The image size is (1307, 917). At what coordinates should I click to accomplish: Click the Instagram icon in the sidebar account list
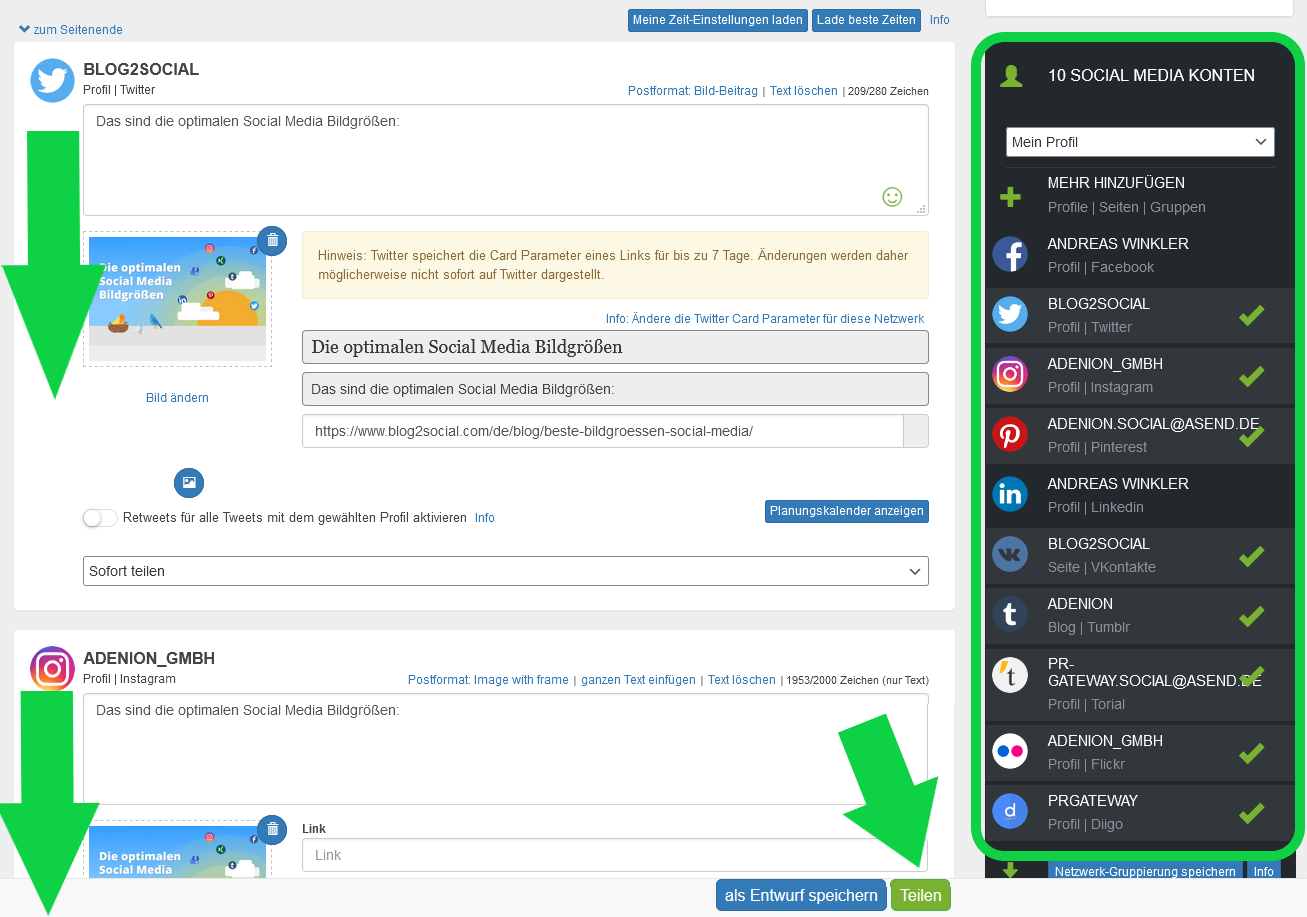(1010, 374)
